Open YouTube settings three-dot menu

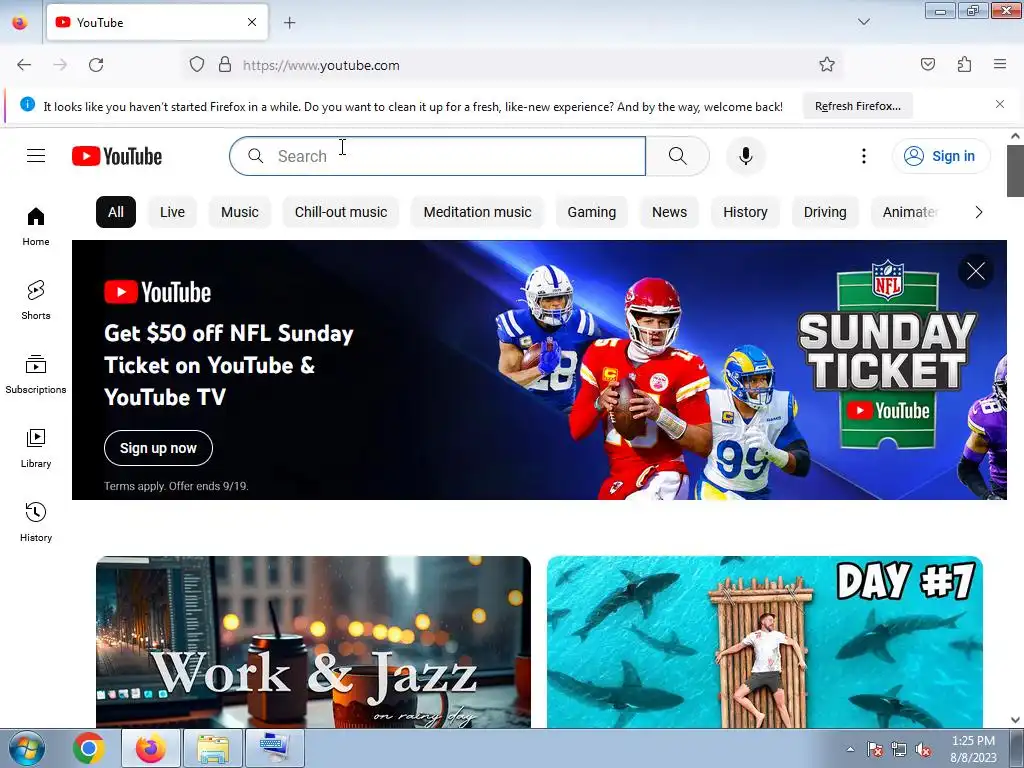click(x=863, y=156)
